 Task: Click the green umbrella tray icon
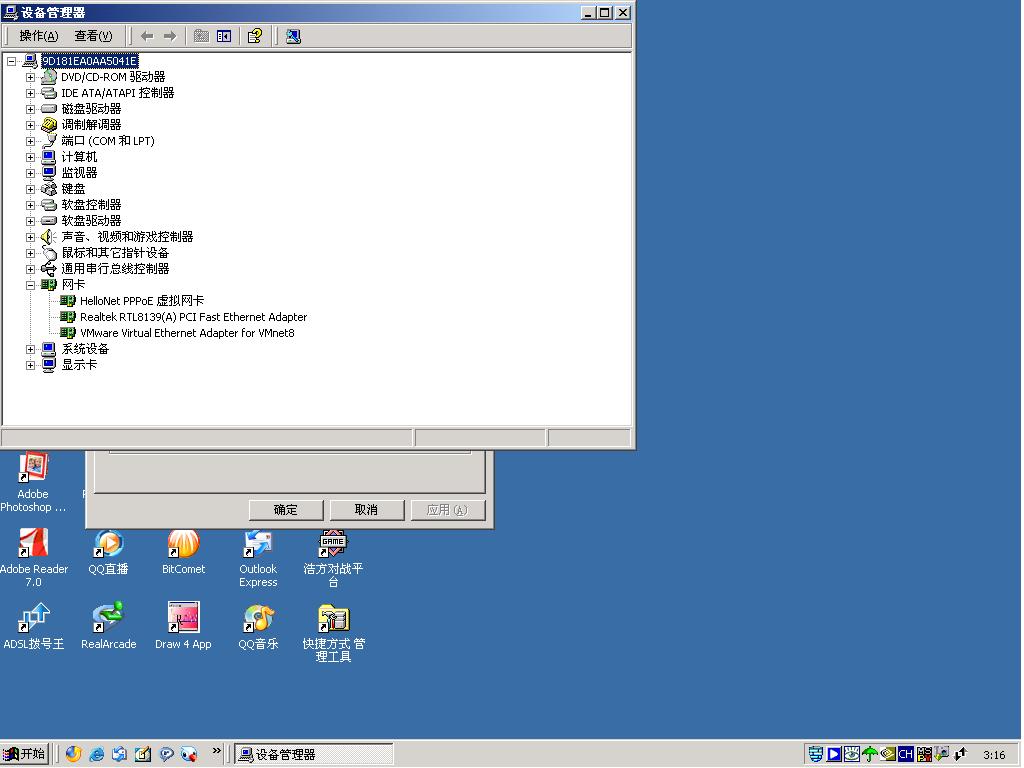pos(869,754)
